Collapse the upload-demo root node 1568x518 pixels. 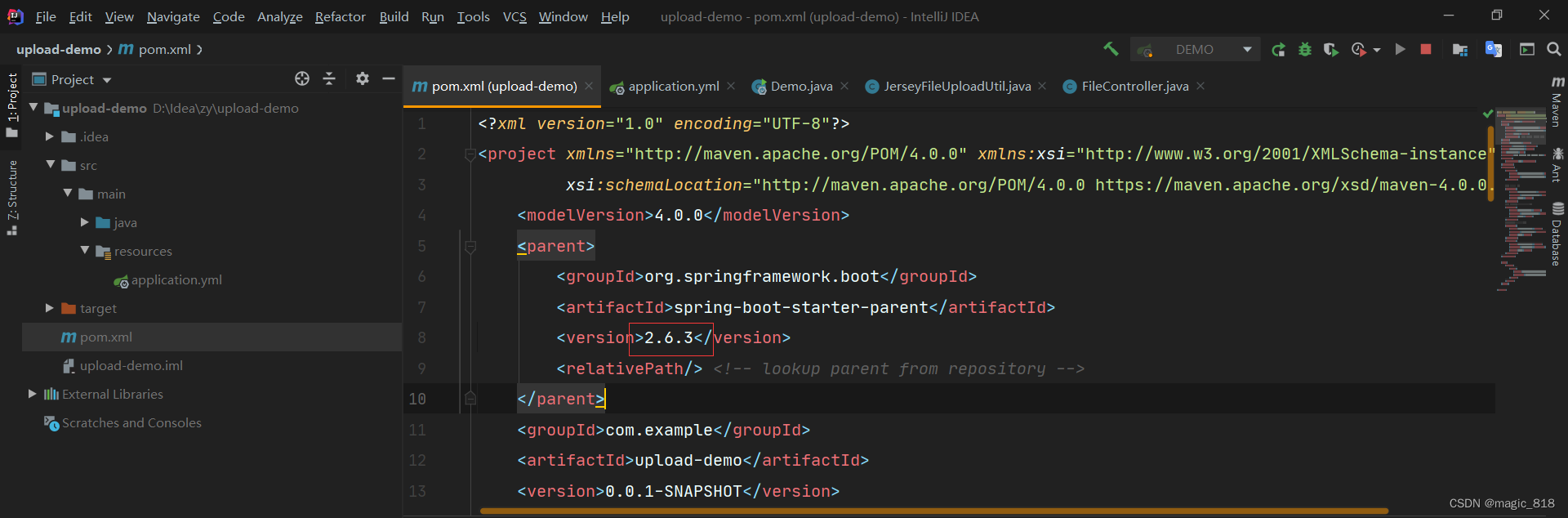point(33,107)
